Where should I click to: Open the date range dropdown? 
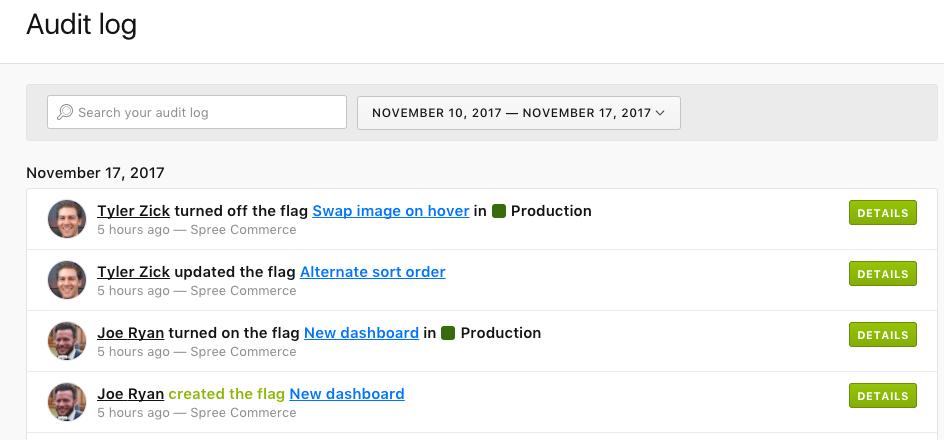[x=518, y=113]
